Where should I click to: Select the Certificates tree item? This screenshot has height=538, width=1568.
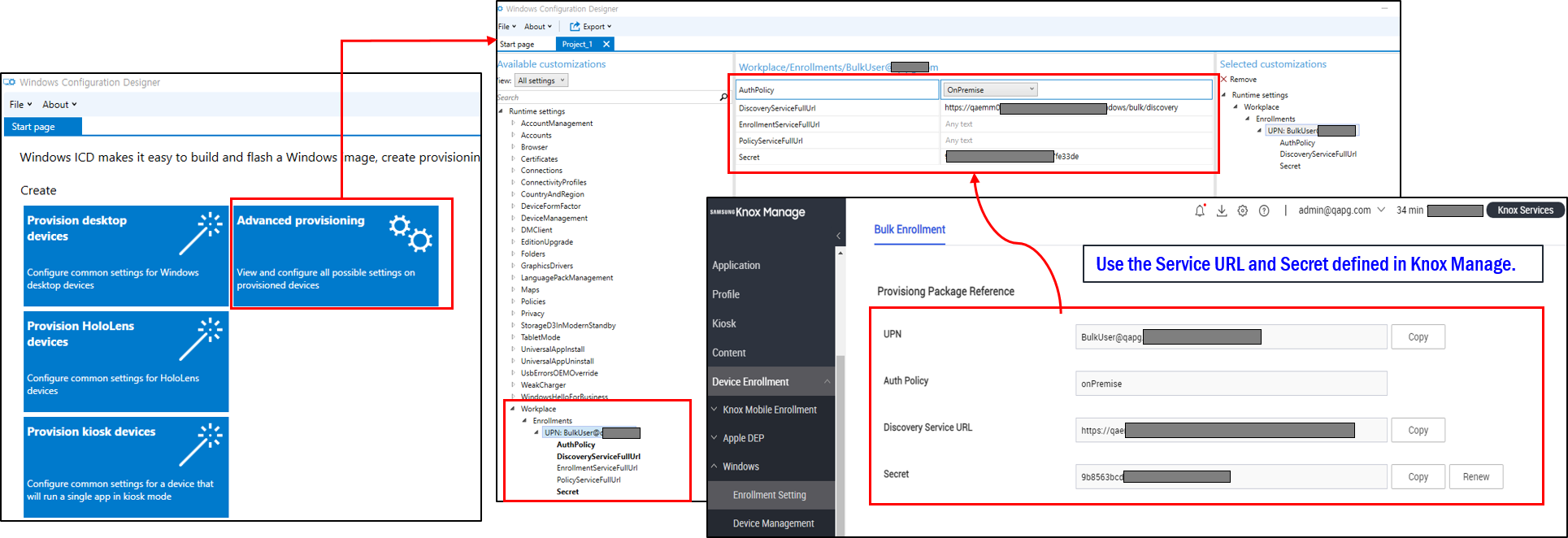tap(539, 159)
